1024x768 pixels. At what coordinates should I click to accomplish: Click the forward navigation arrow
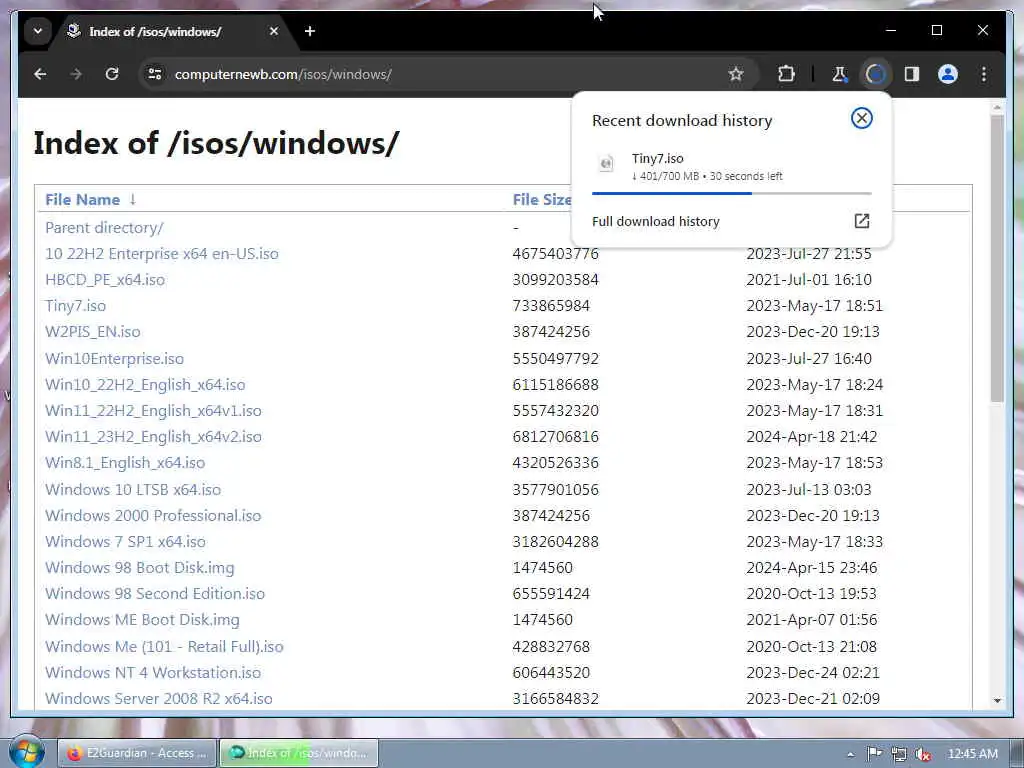76,74
